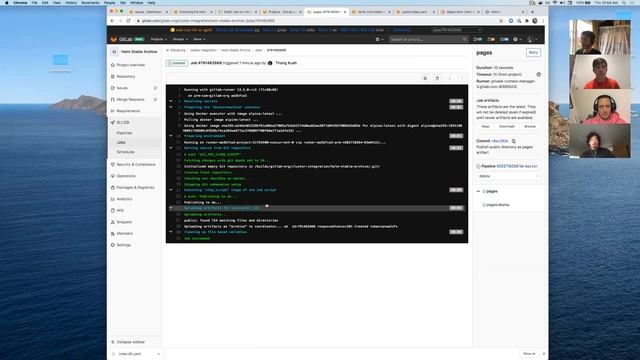Open the Pipeline number link

[507, 166]
